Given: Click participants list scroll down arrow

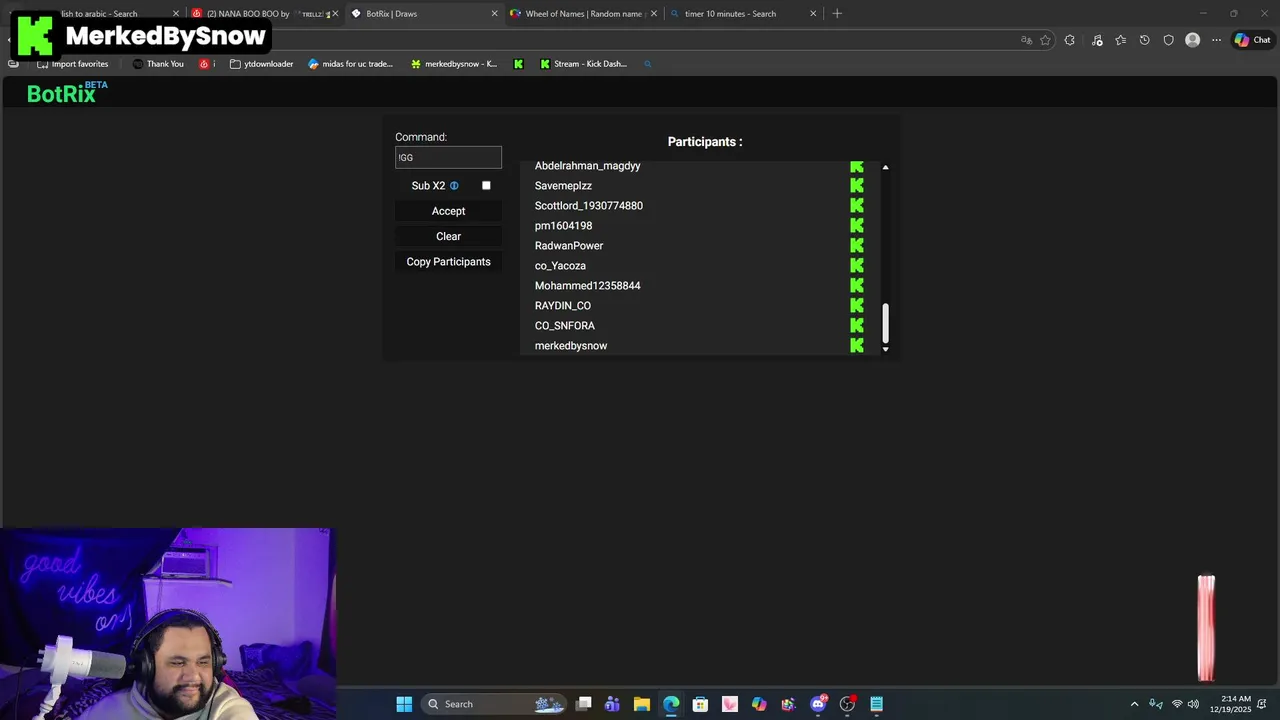Looking at the screenshot, I should tap(885, 349).
